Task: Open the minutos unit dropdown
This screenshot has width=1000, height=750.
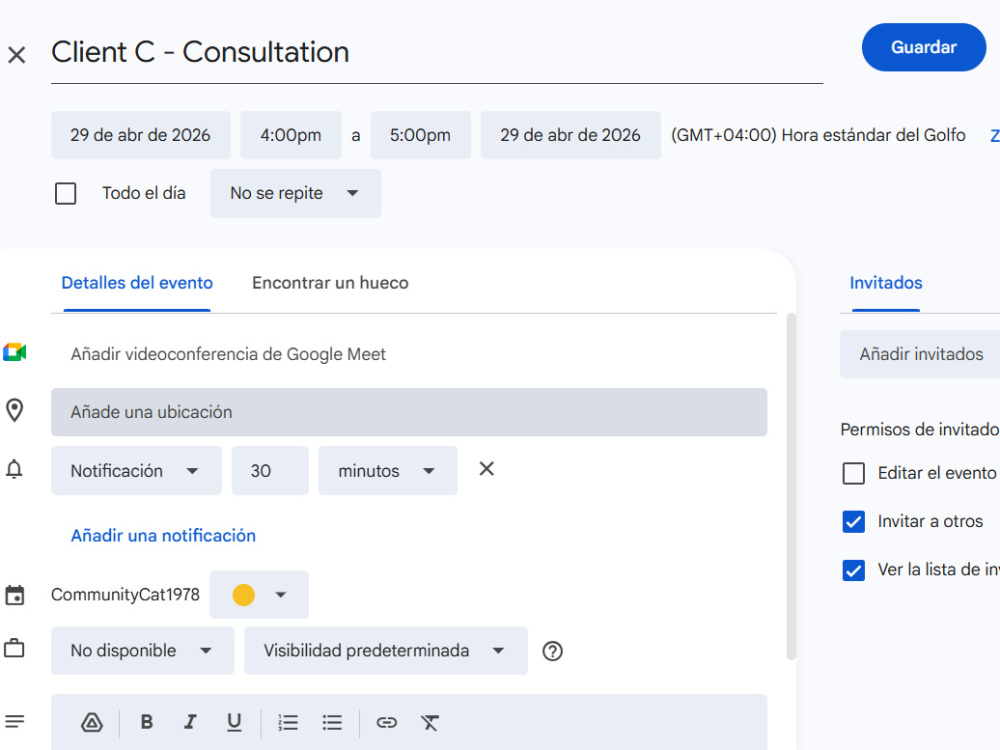Action: (387, 471)
